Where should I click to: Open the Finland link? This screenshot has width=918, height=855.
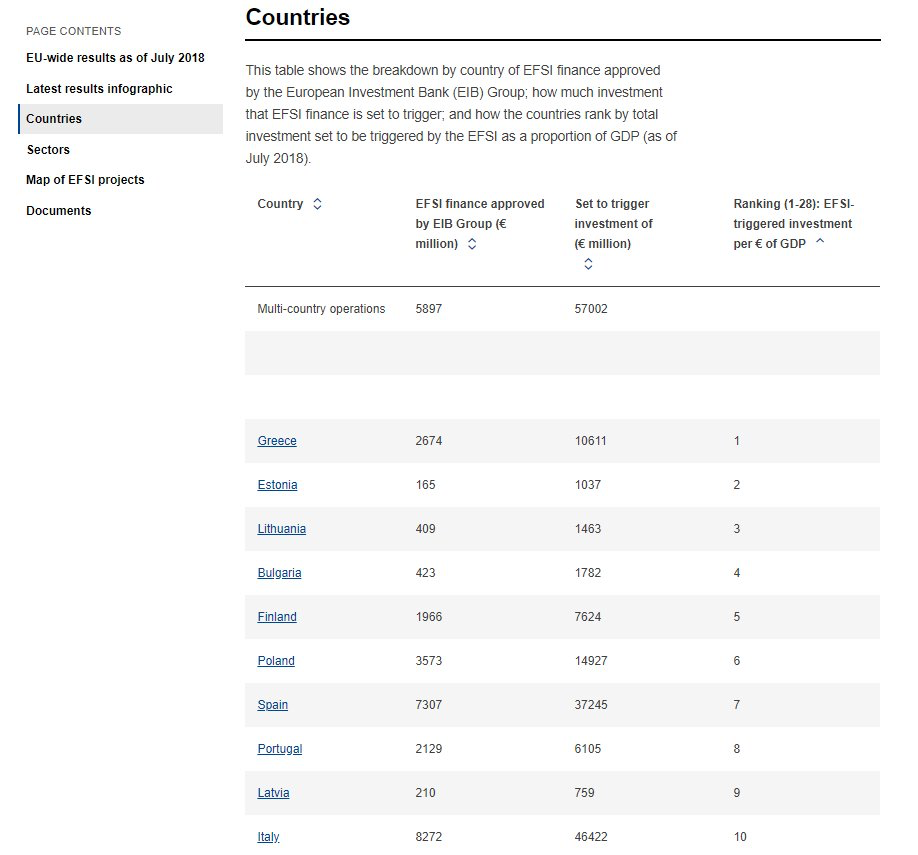(x=277, y=617)
